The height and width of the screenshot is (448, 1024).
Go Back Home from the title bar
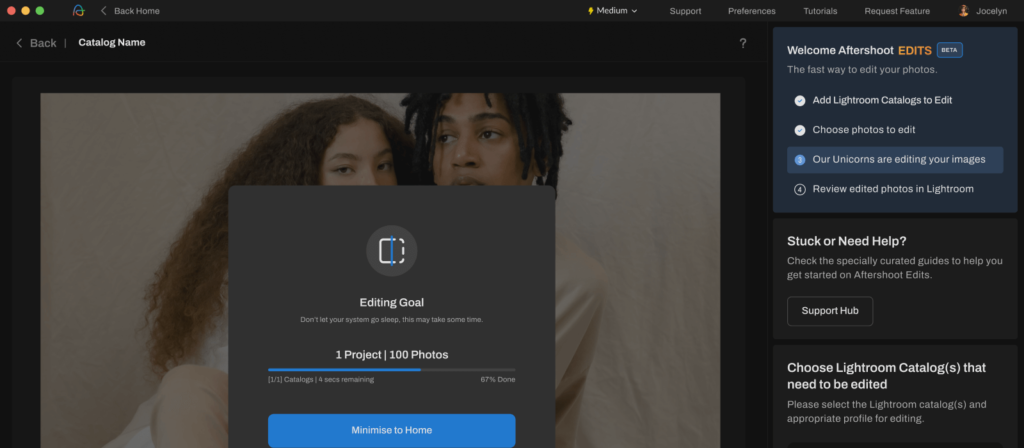coord(129,10)
